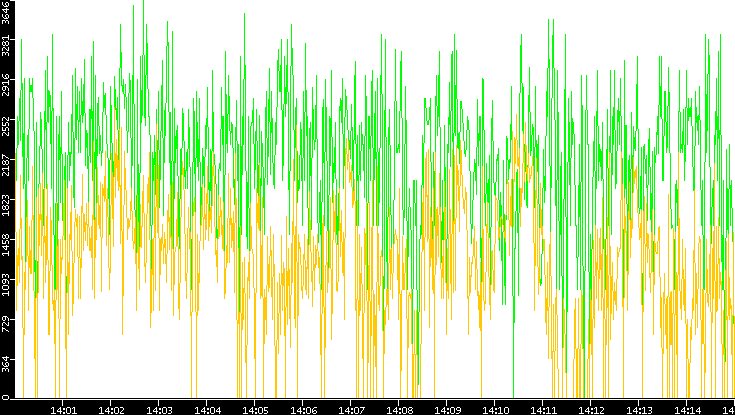
Task: Click the 14:14 time axis label
Action: [687, 410]
